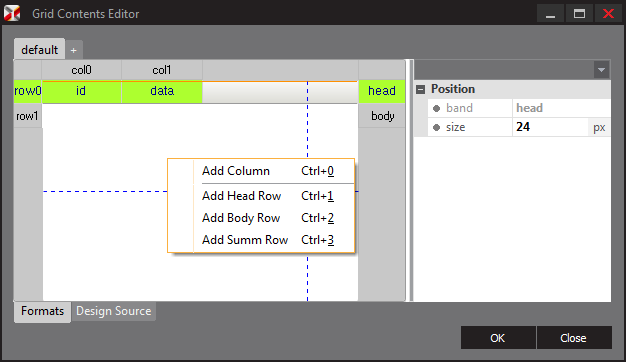Select the Formats tab

(x=42, y=311)
